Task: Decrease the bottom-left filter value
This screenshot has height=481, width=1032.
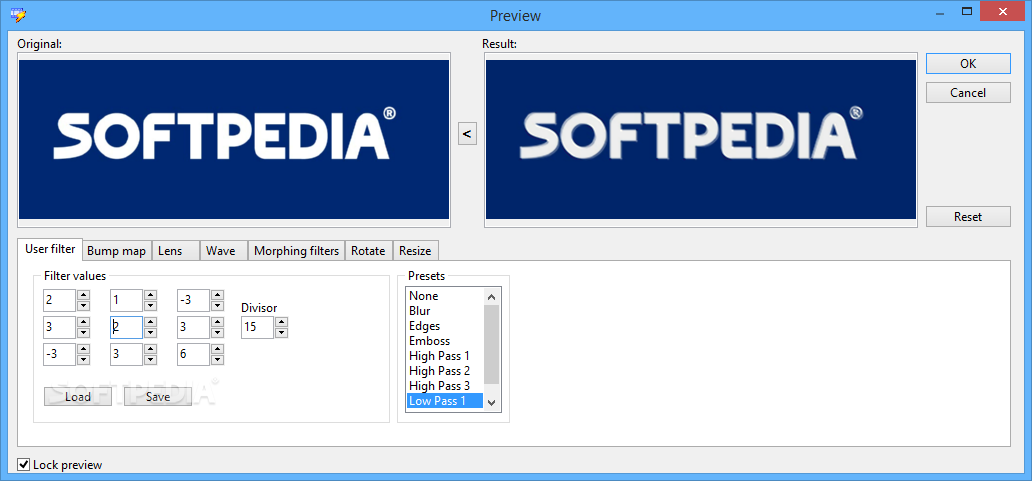Action: [84, 359]
